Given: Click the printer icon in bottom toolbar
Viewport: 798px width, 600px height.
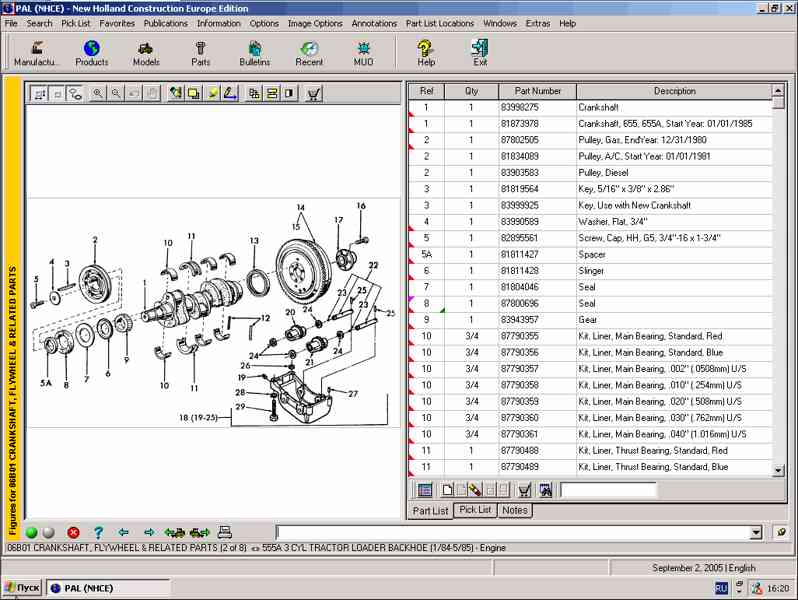Looking at the screenshot, I should coord(225,533).
